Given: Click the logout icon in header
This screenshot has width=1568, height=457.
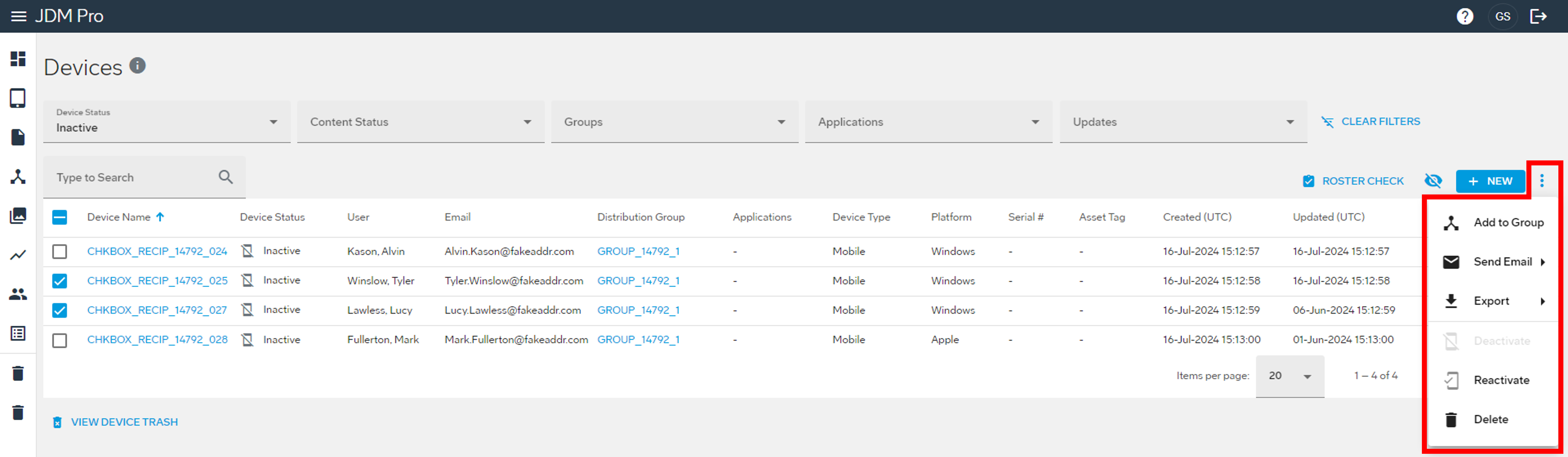Looking at the screenshot, I should coord(1539,16).
